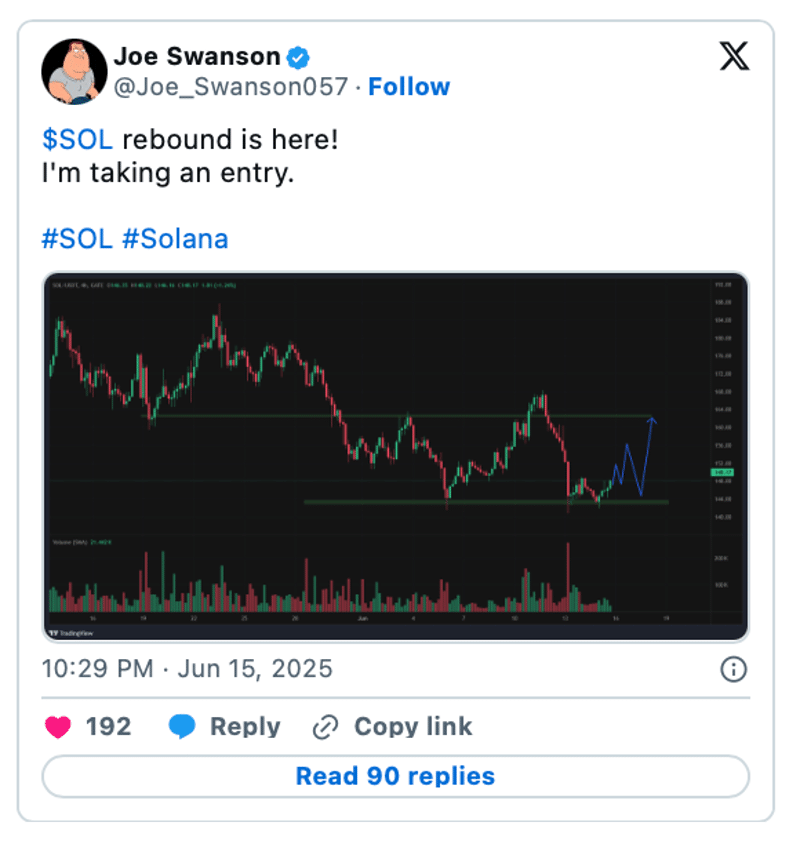Image resolution: width=800 pixels, height=844 pixels.
Task: Open the #SOL hashtag
Action: pos(77,239)
